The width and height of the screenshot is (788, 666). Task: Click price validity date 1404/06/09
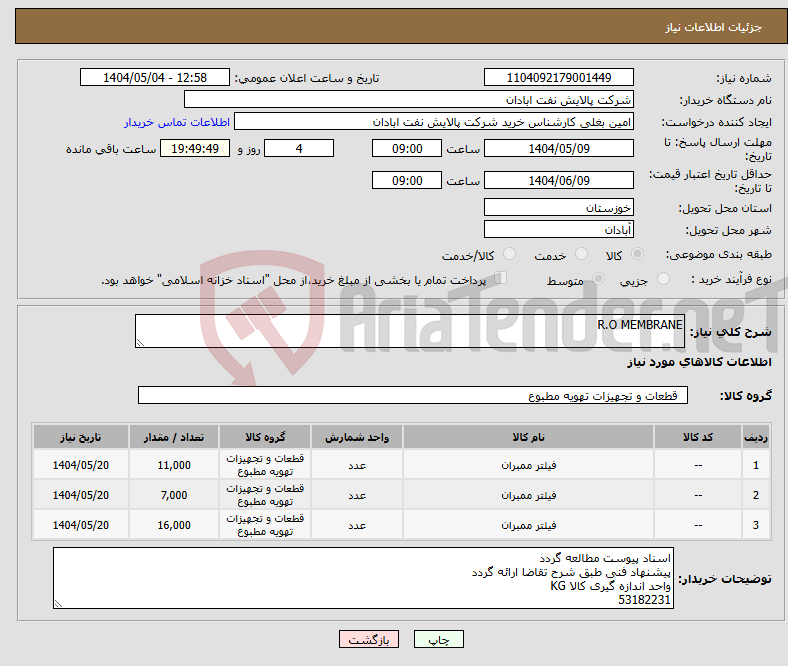click(x=558, y=180)
